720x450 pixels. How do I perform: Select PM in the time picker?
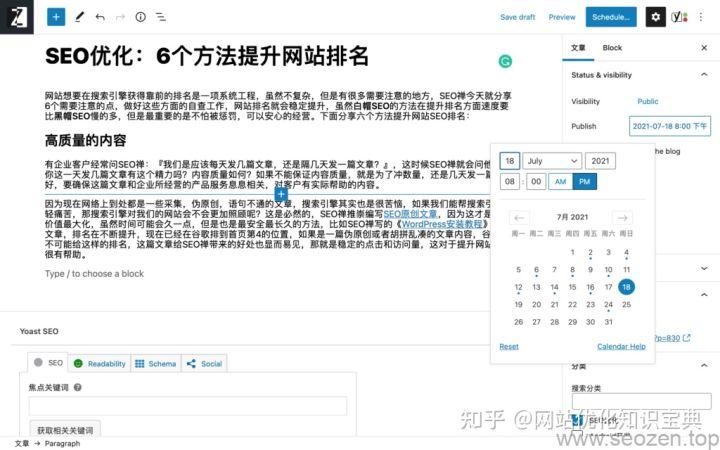585,181
